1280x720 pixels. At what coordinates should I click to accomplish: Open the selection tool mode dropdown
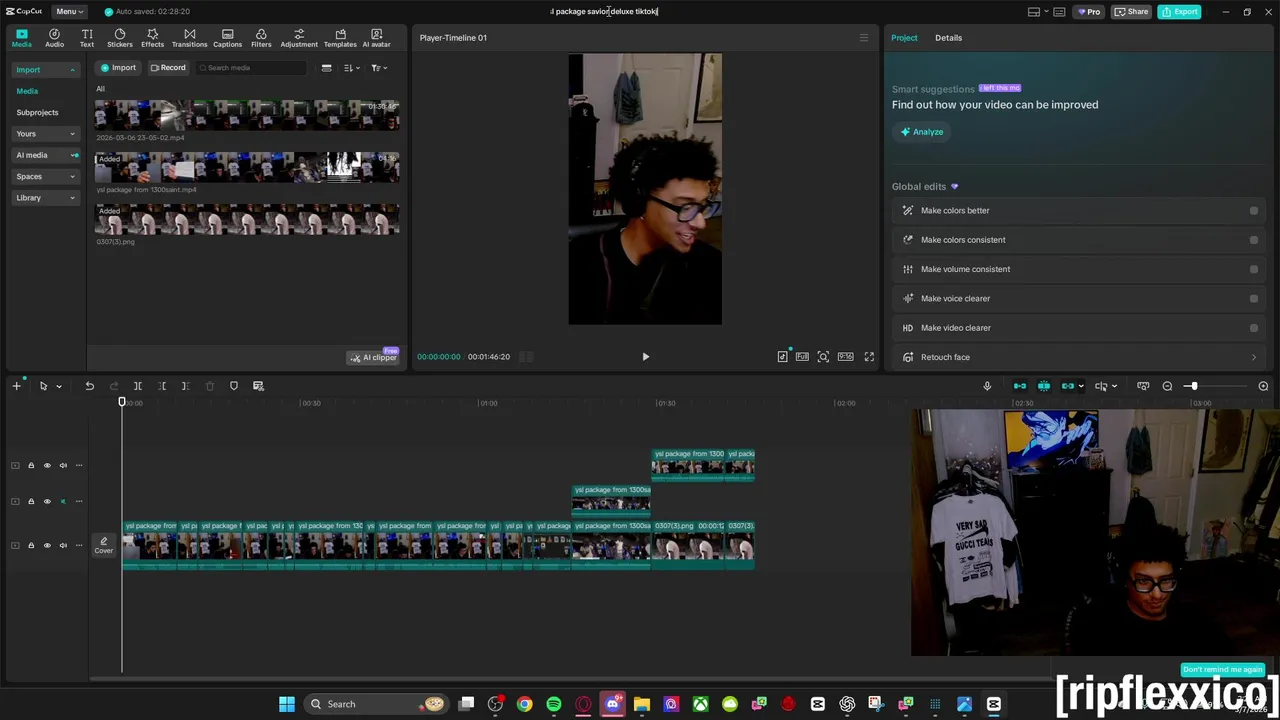(x=58, y=386)
